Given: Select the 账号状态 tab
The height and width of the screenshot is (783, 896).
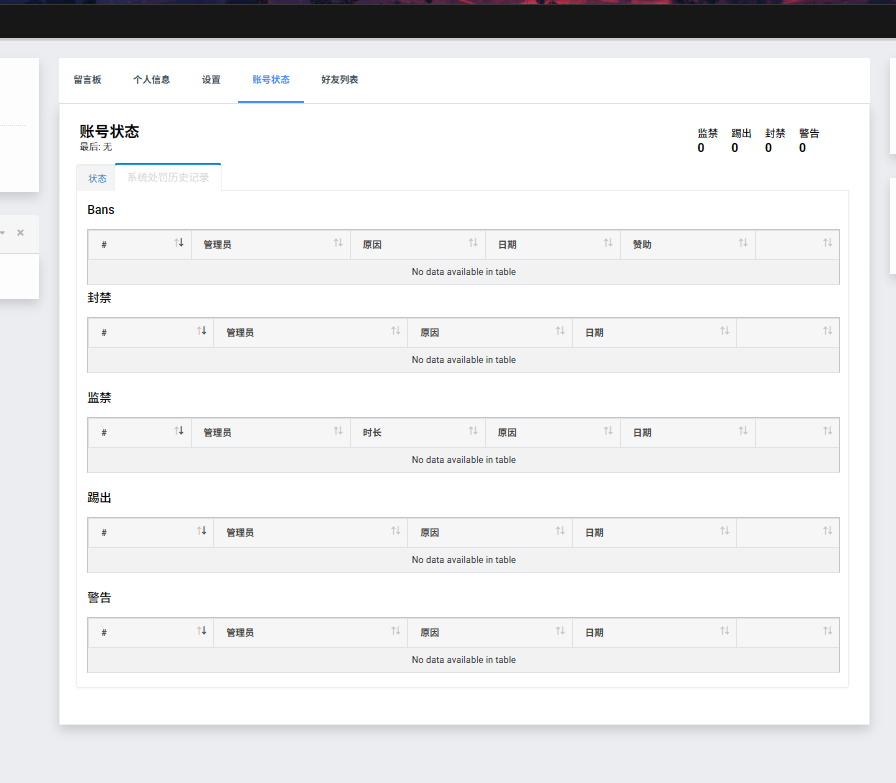Looking at the screenshot, I should click(271, 80).
